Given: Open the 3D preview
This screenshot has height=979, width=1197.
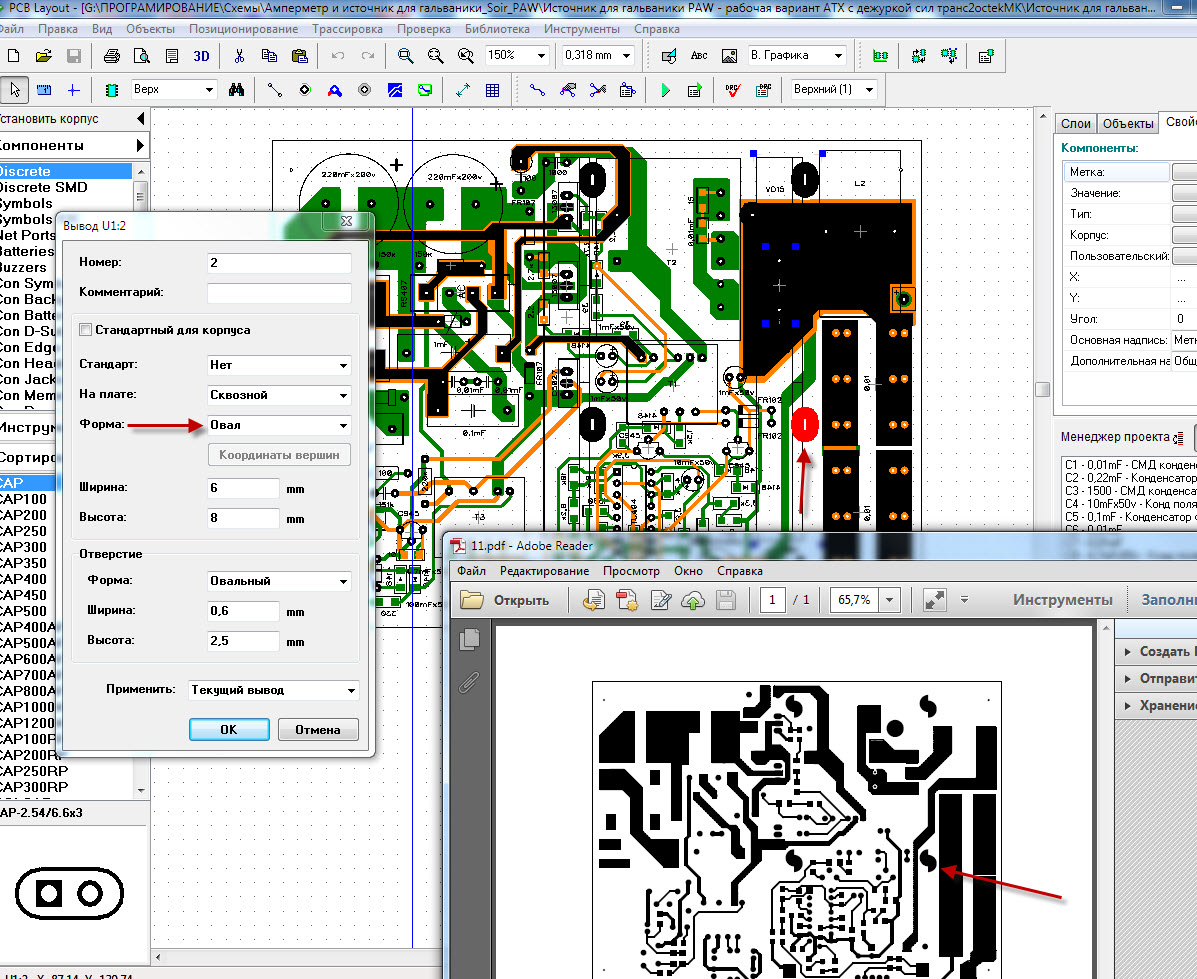Looking at the screenshot, I should (202, 56).
